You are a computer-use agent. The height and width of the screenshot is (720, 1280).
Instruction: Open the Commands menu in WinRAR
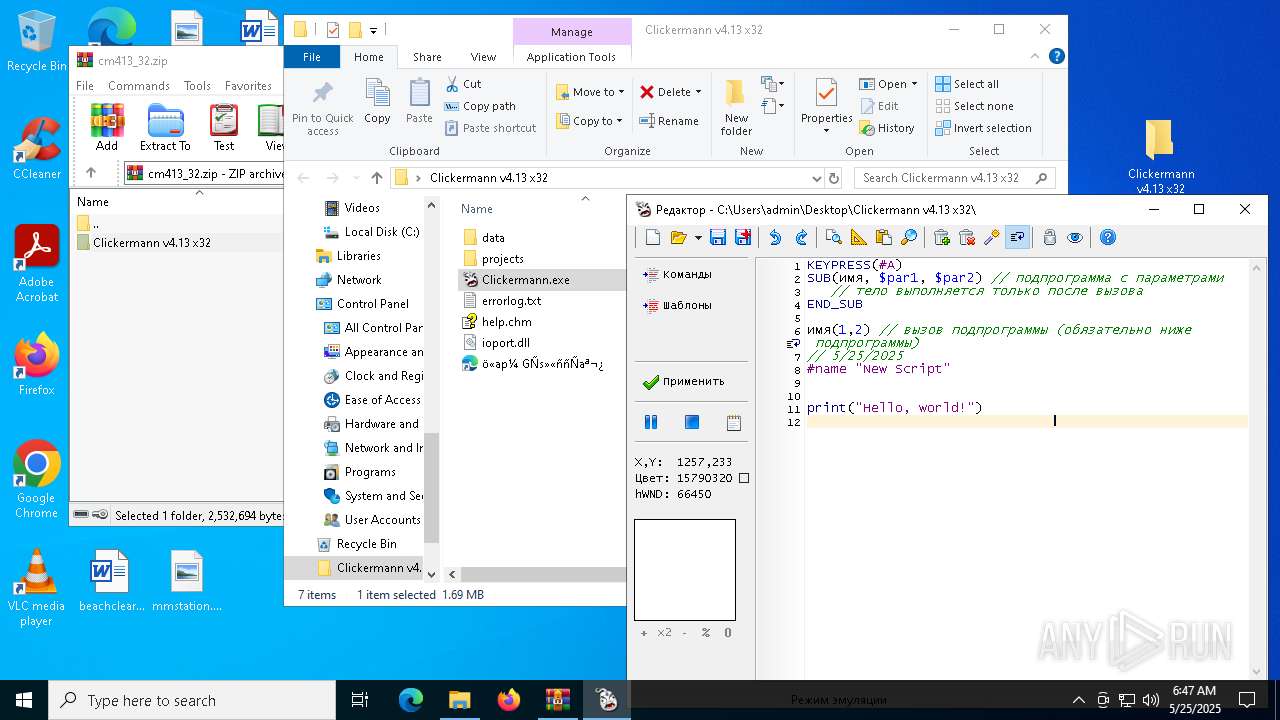pyautogui.click(x=139, y=86)
